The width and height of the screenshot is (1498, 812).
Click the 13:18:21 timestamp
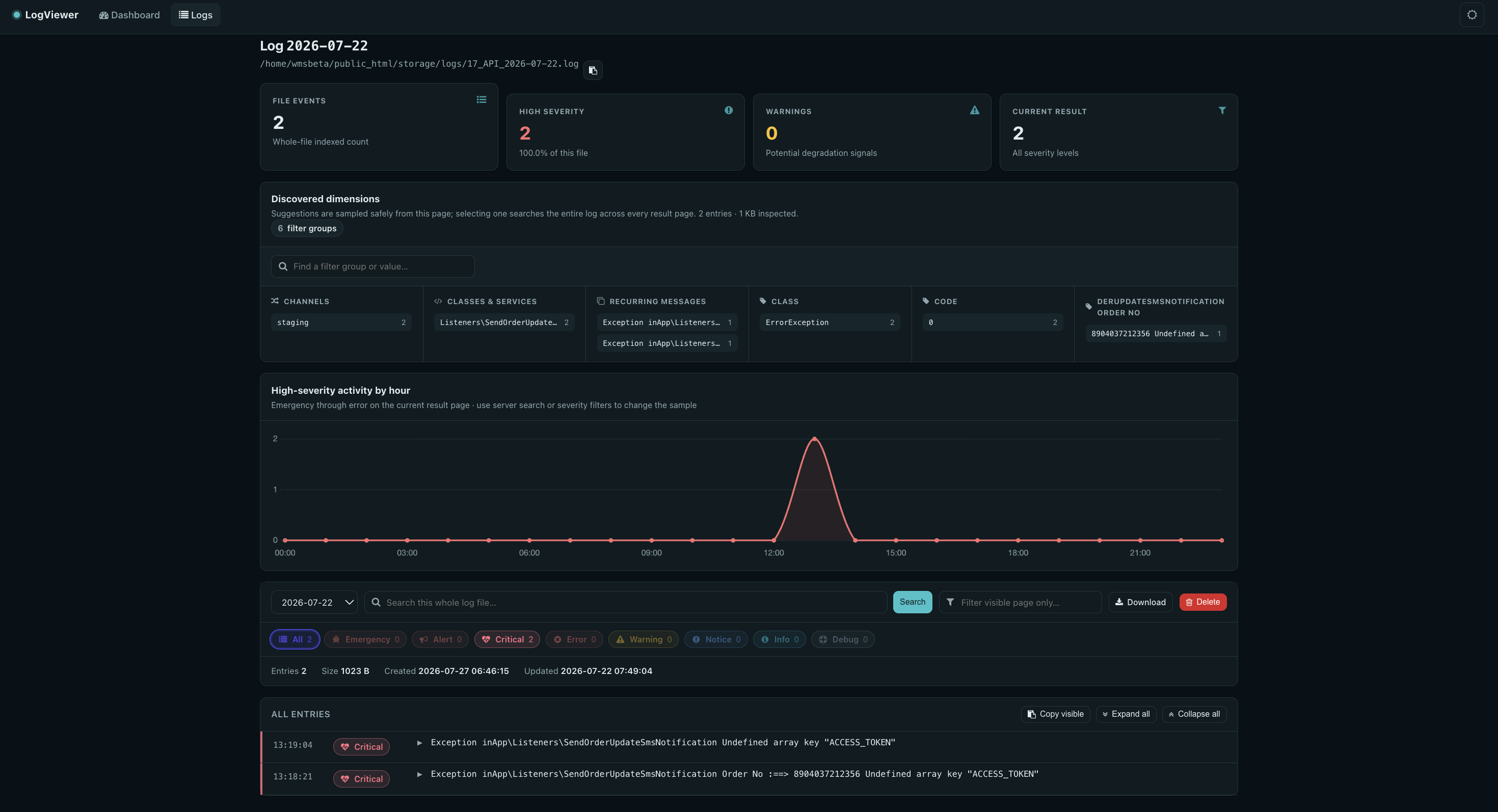pos(292,777)
